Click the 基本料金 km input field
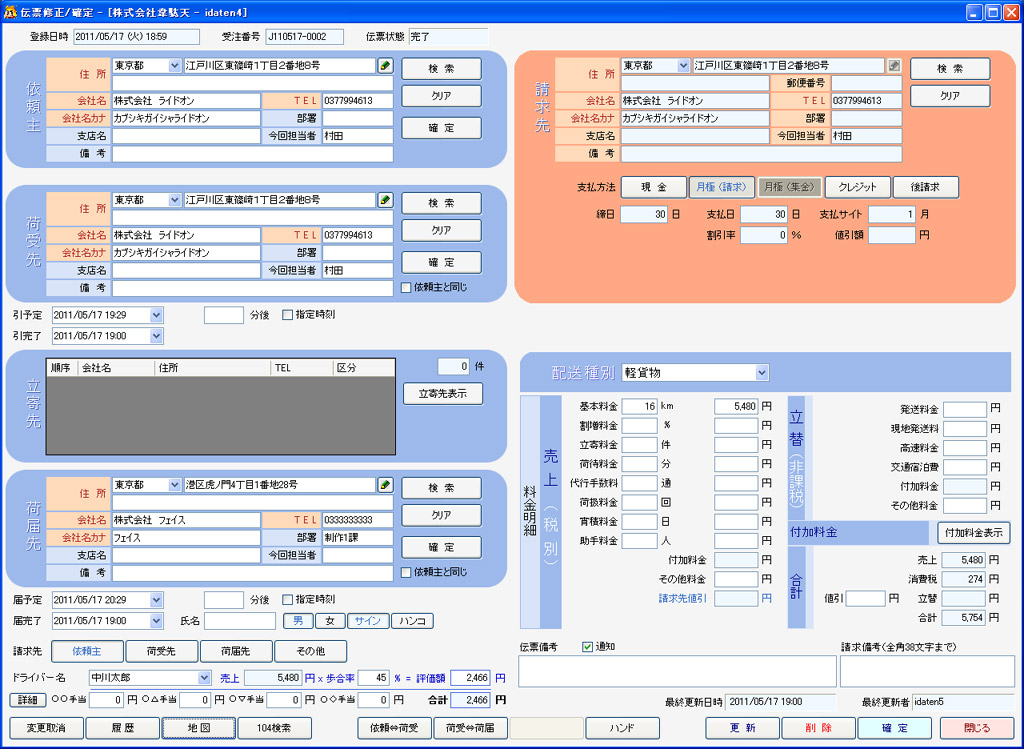Image resolution: width=1024 pixels, height=749 pixels. [639, 407]
